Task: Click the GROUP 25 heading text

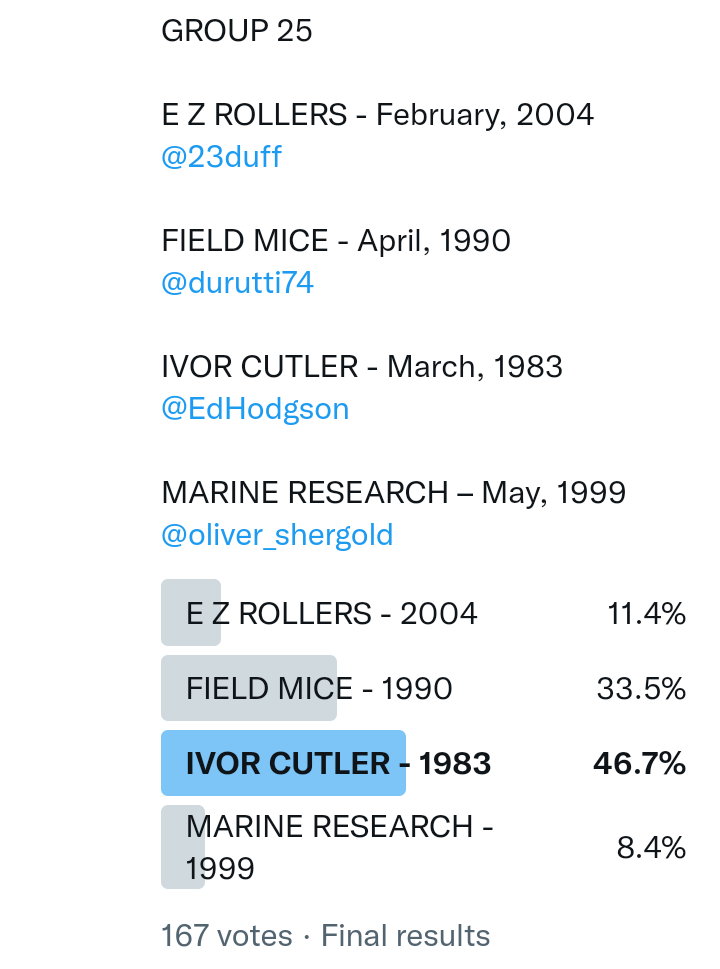Action: [x=237, y=31]
